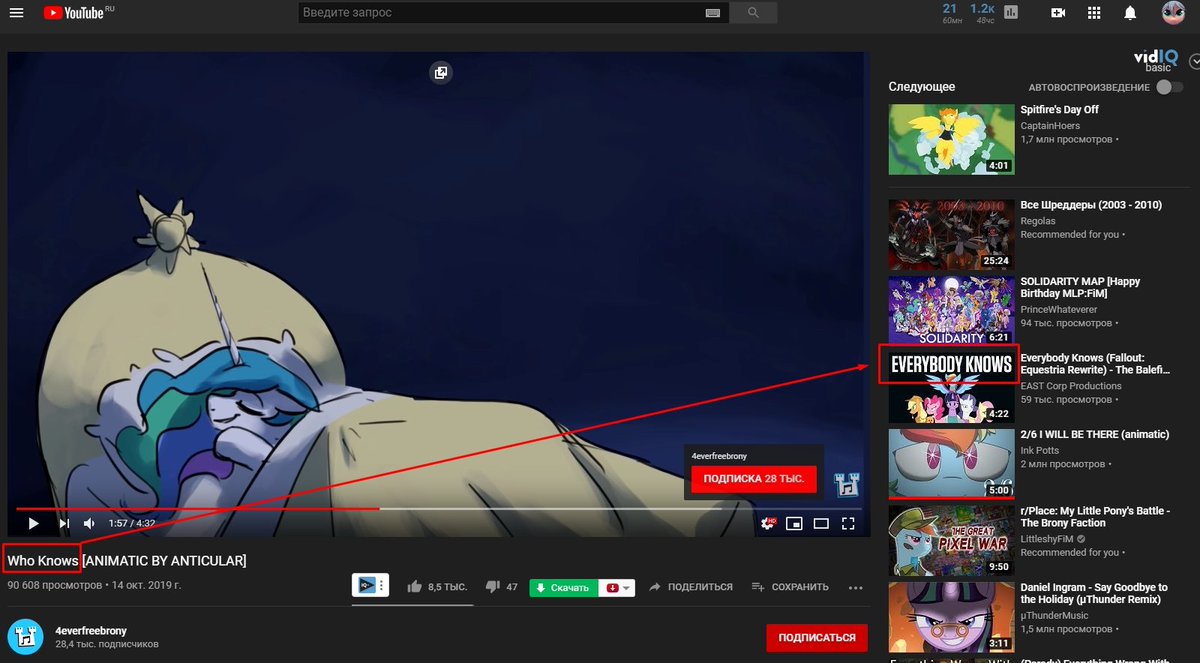Click channel name LittleshyFiM
This screenshot has width=1200, height=663.
[1049, 538]
